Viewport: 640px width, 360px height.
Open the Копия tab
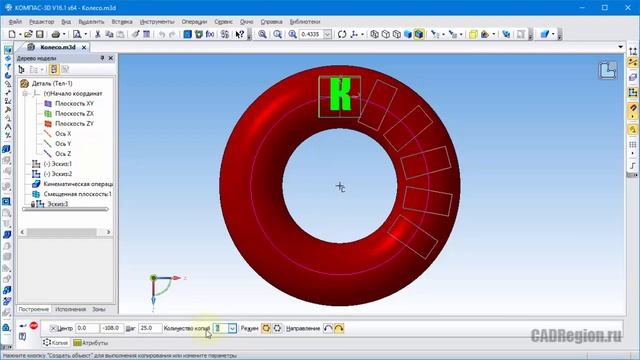pyautogui.click(x=56, y=343)
